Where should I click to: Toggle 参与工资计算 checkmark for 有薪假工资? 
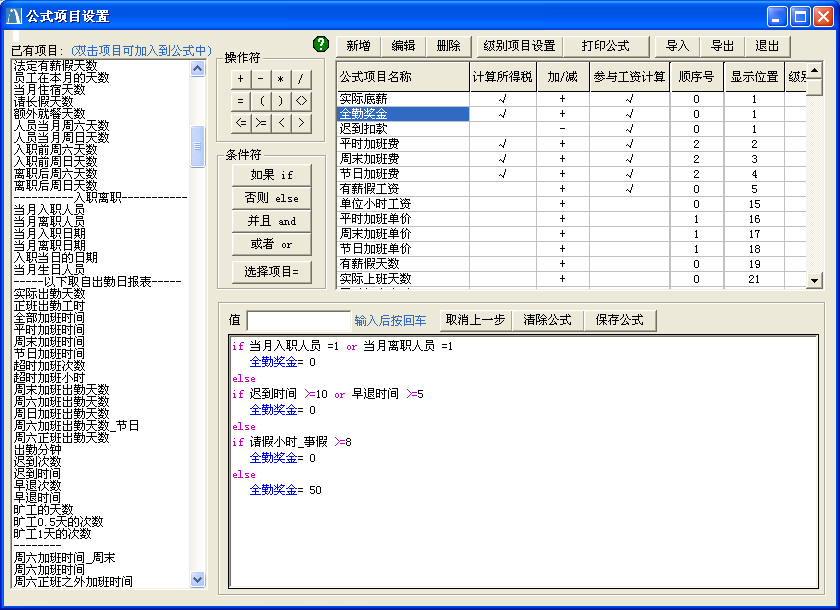(x=629, y=189)
